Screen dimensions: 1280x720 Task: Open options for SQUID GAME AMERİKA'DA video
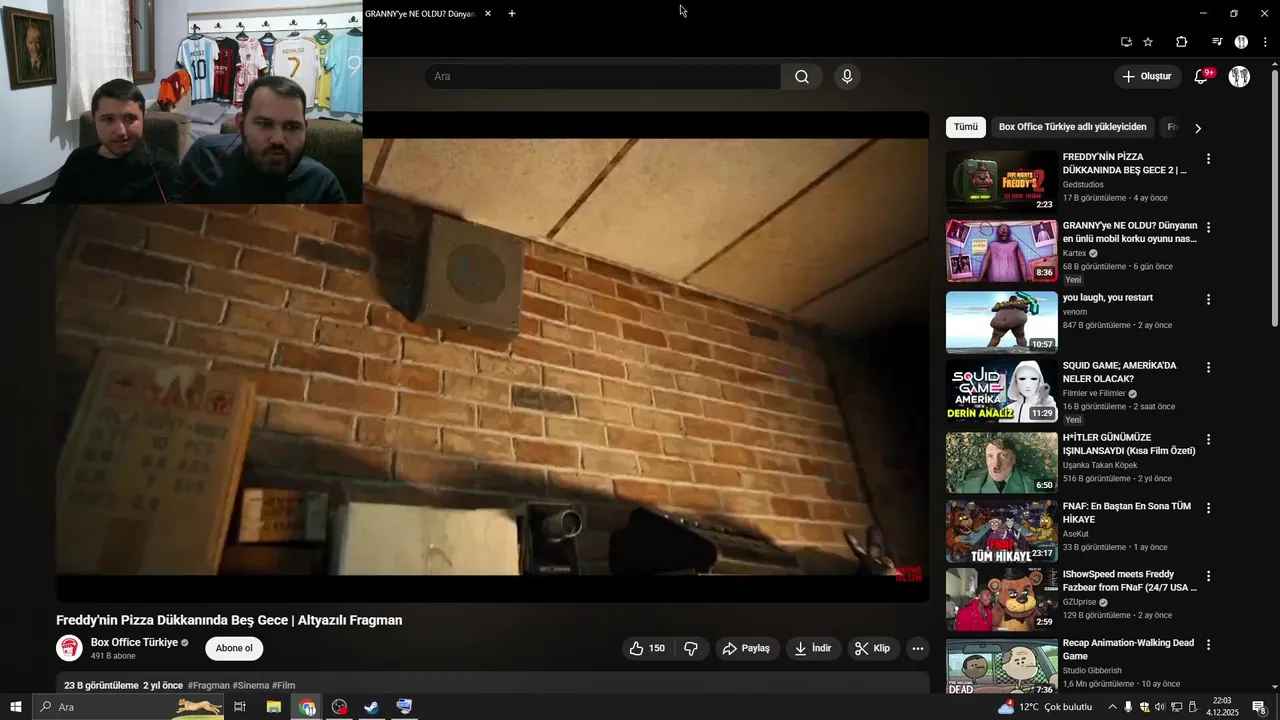click(1208, 368)
